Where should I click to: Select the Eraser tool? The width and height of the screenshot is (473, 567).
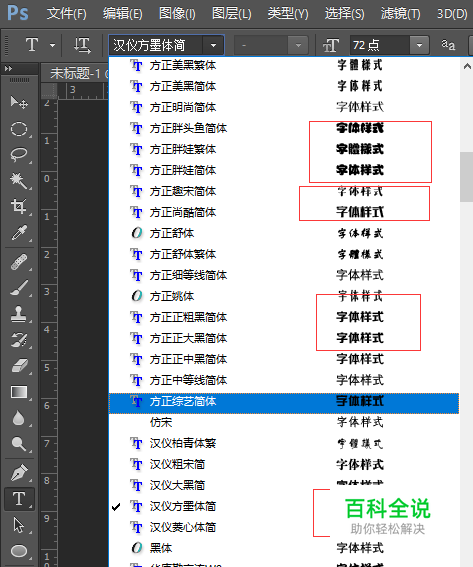(x=19, y=366)
